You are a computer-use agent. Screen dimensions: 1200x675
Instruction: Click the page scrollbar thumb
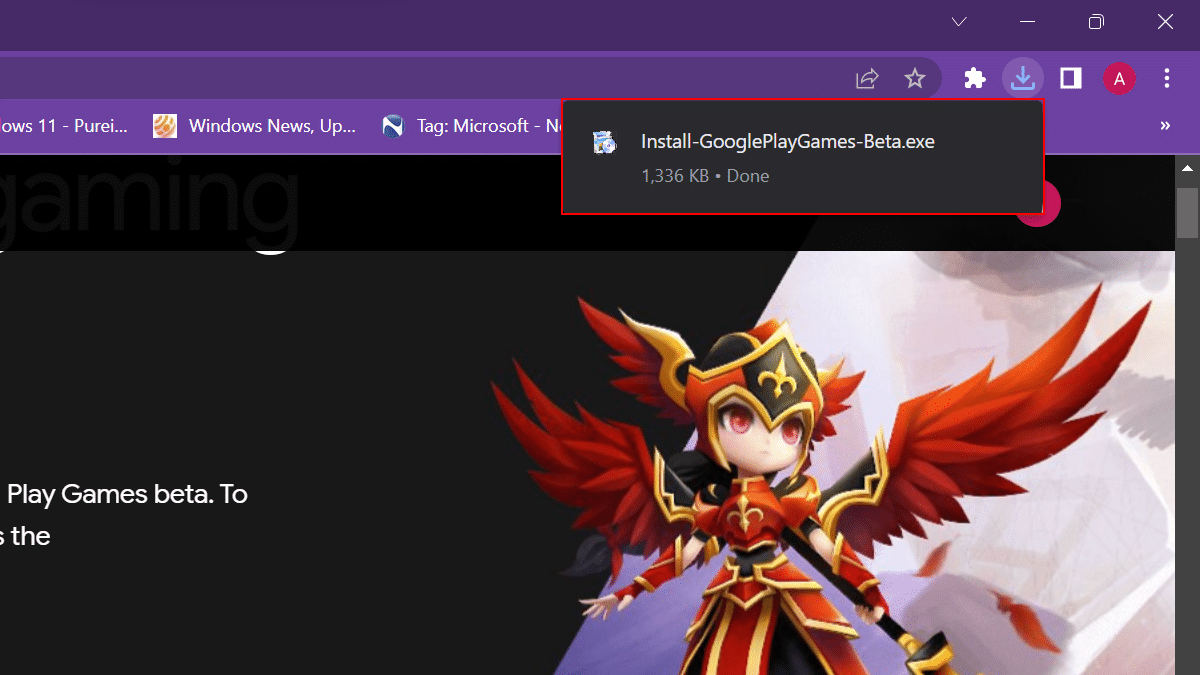pyautogui.click(x=1187, y=212)
